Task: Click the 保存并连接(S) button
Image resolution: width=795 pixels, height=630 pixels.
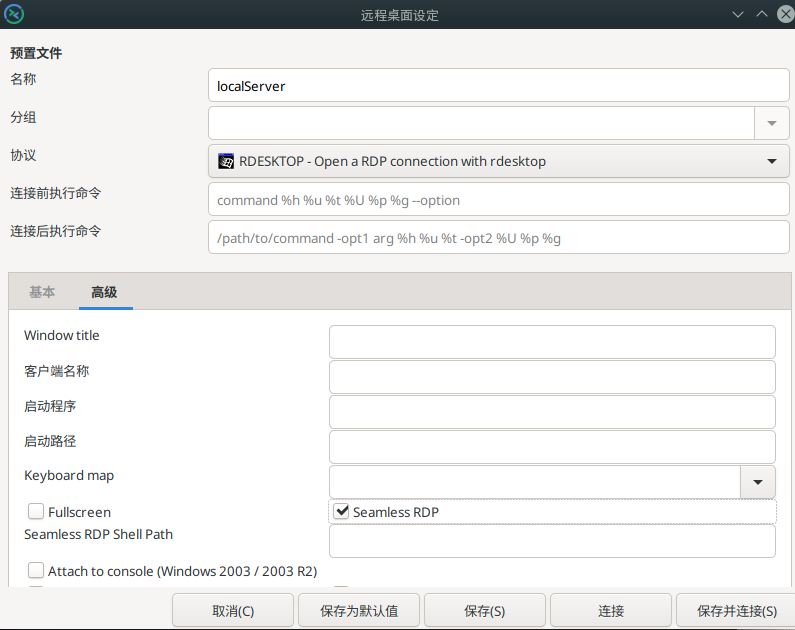Action: [x=736, y=611]
